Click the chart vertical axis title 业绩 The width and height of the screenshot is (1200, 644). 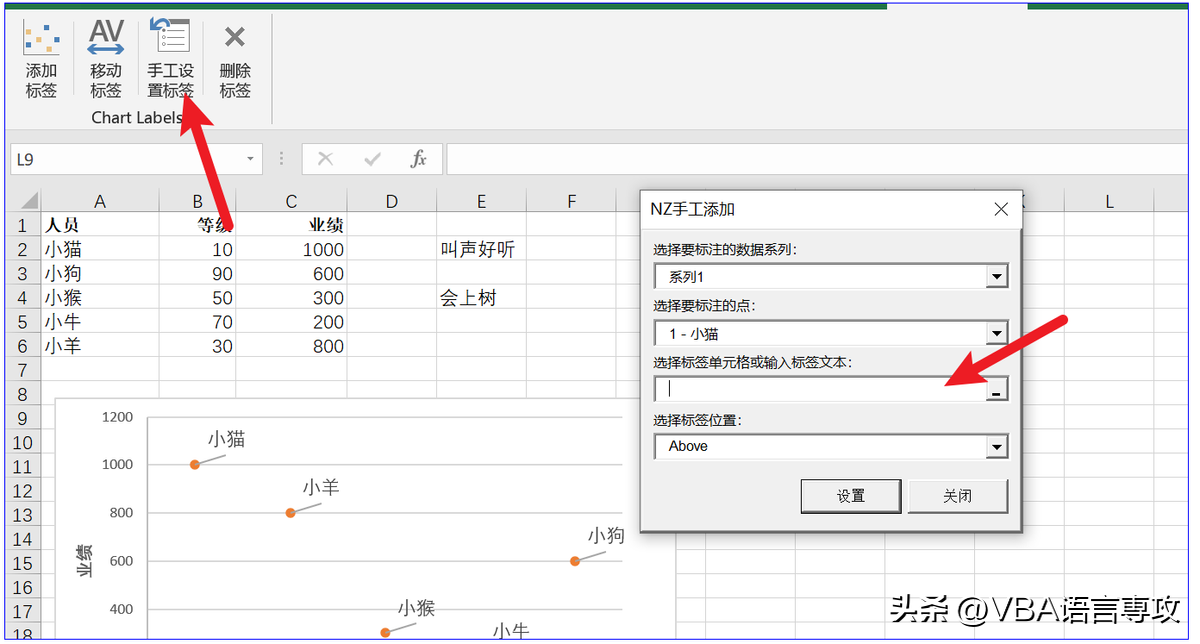pyautogui.click(x=85, y=561)
